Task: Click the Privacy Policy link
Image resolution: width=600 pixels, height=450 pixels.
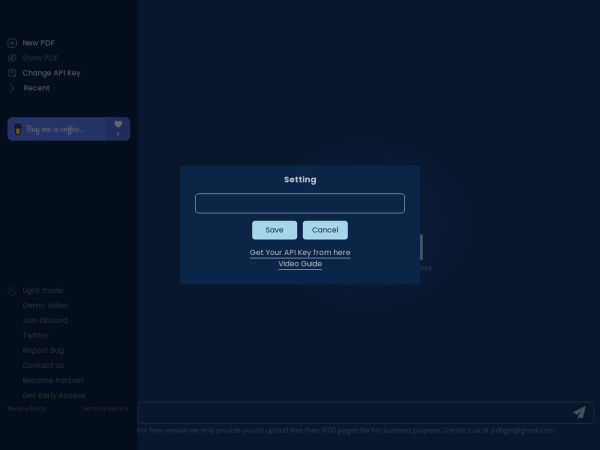Action: click(27, 408)
